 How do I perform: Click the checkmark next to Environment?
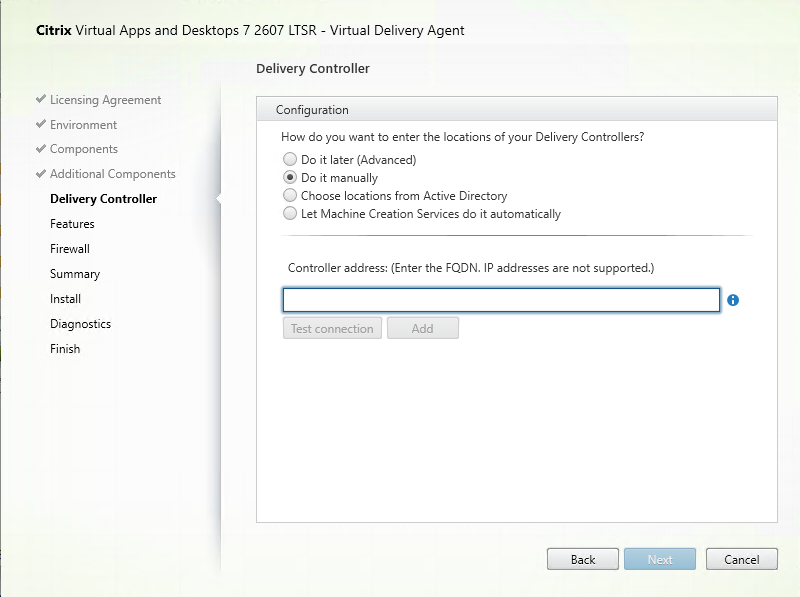click(41, 124)
